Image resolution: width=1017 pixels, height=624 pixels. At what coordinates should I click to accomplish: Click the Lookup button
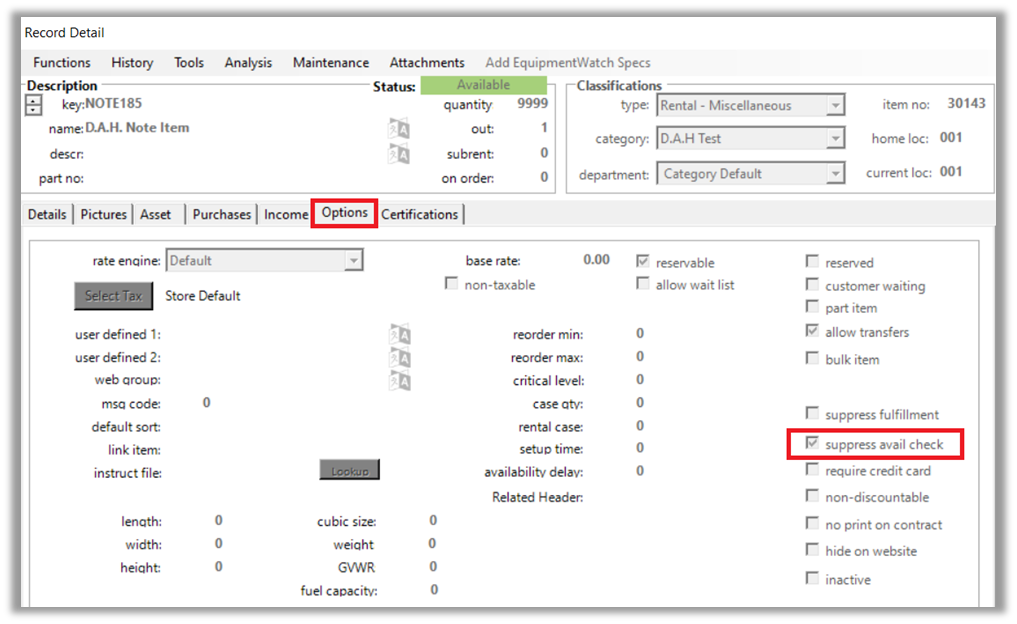pos(349,471)
